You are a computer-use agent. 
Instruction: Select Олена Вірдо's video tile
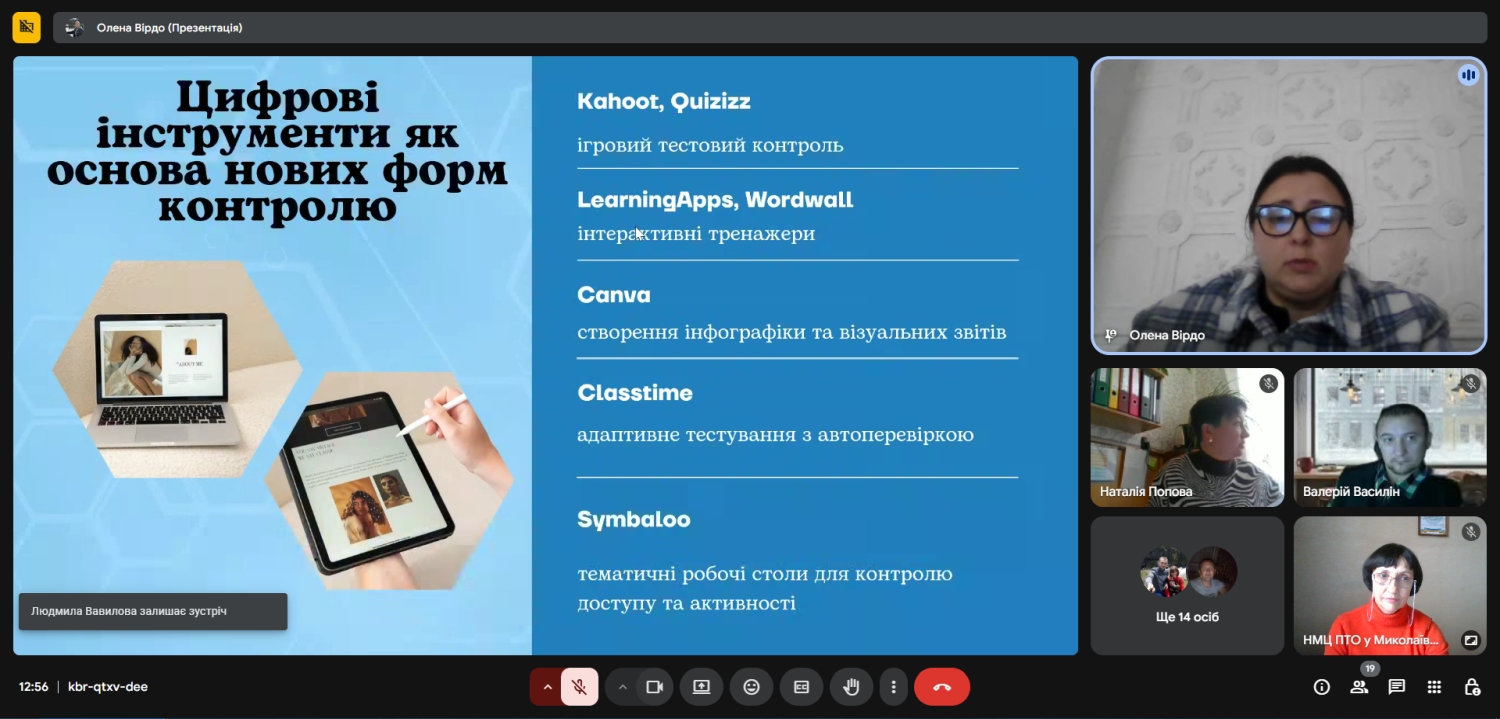1288,205
